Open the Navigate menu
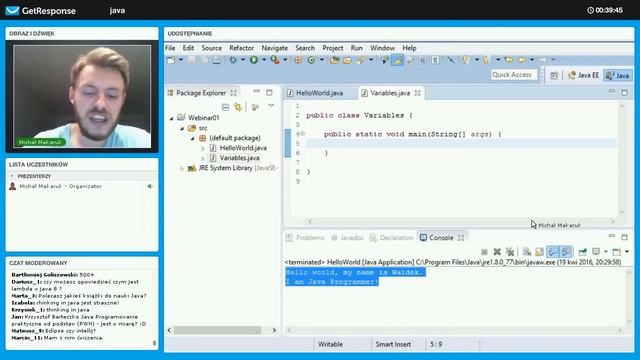This screenshot has width=640, height=360. [x=275, y=48]
